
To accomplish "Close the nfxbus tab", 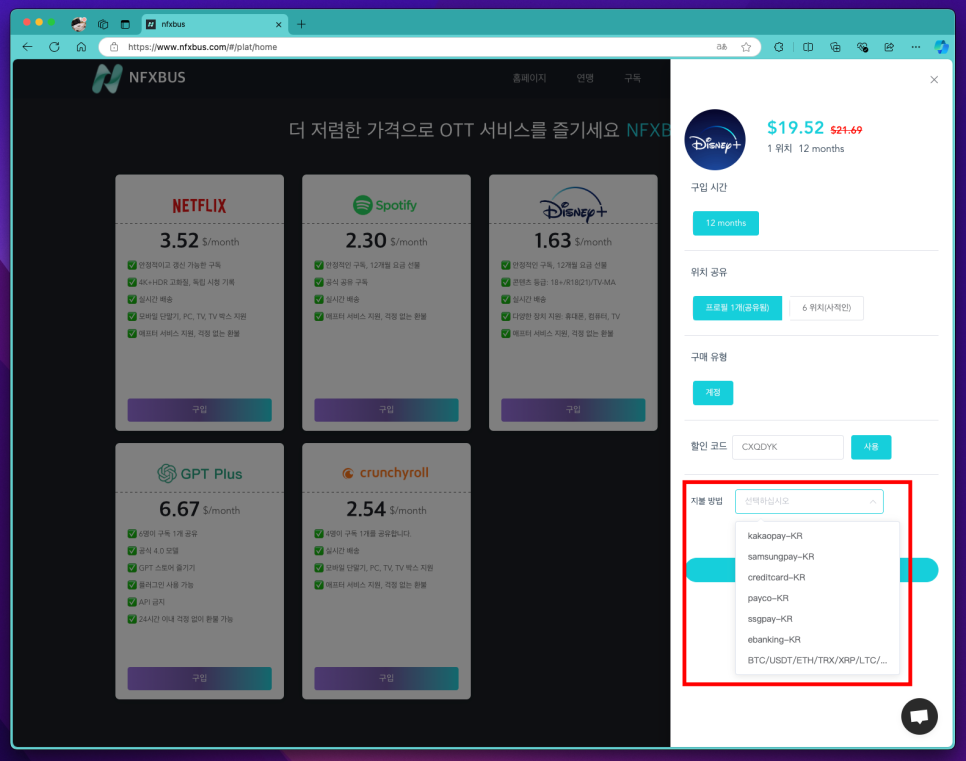I will click(278, 25).
